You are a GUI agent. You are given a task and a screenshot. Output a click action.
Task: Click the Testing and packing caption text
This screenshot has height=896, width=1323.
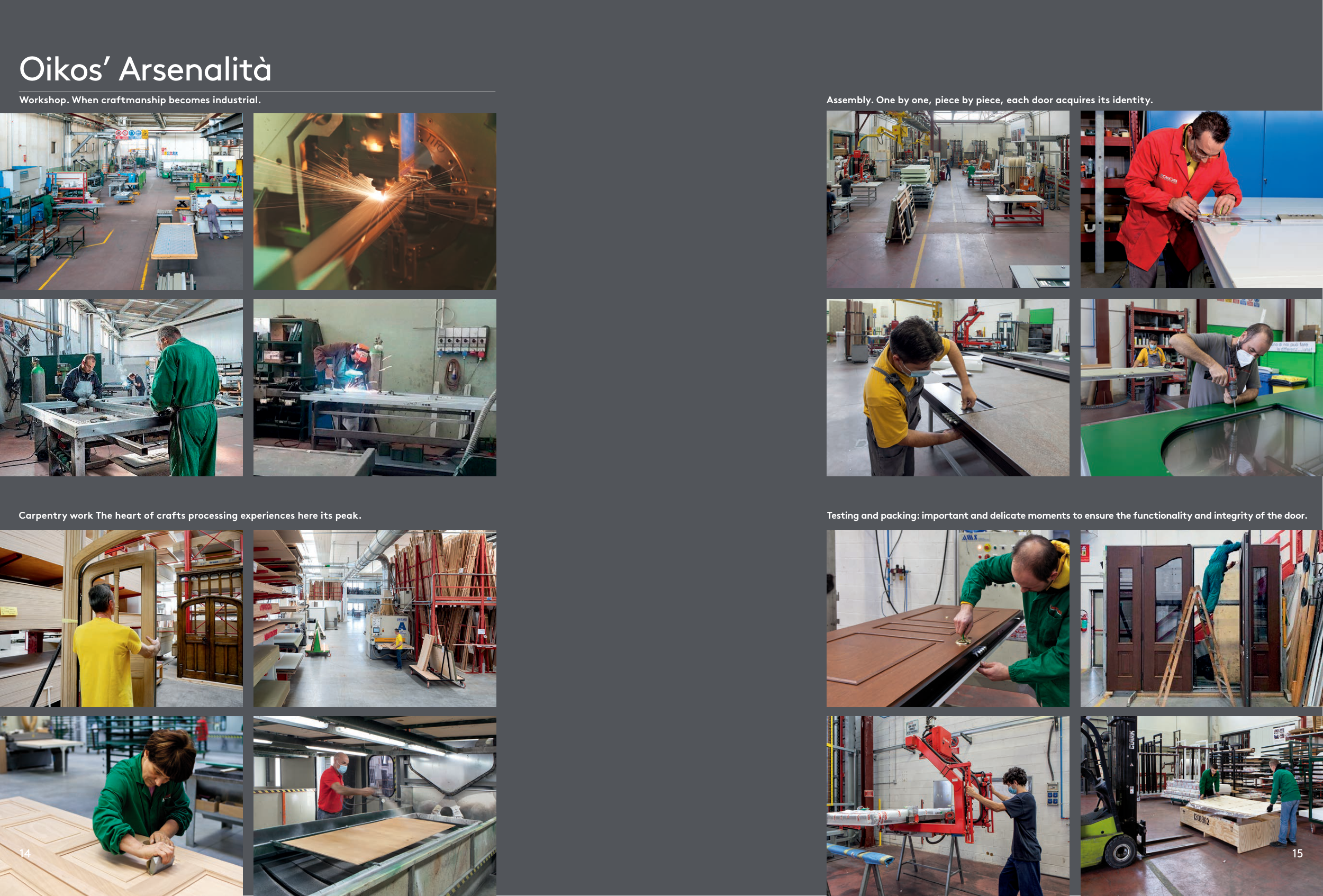(1067, 515)
